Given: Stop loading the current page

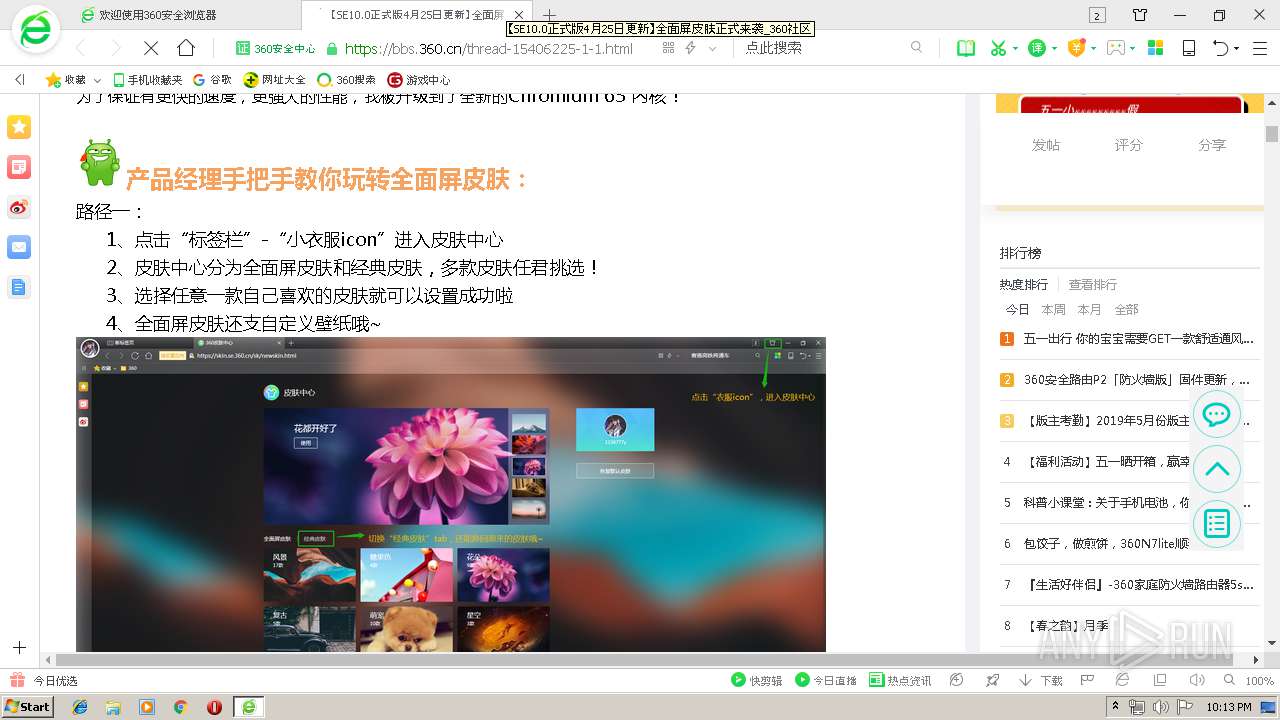Looking at the screenshot, I should click(x=150, y=48).
